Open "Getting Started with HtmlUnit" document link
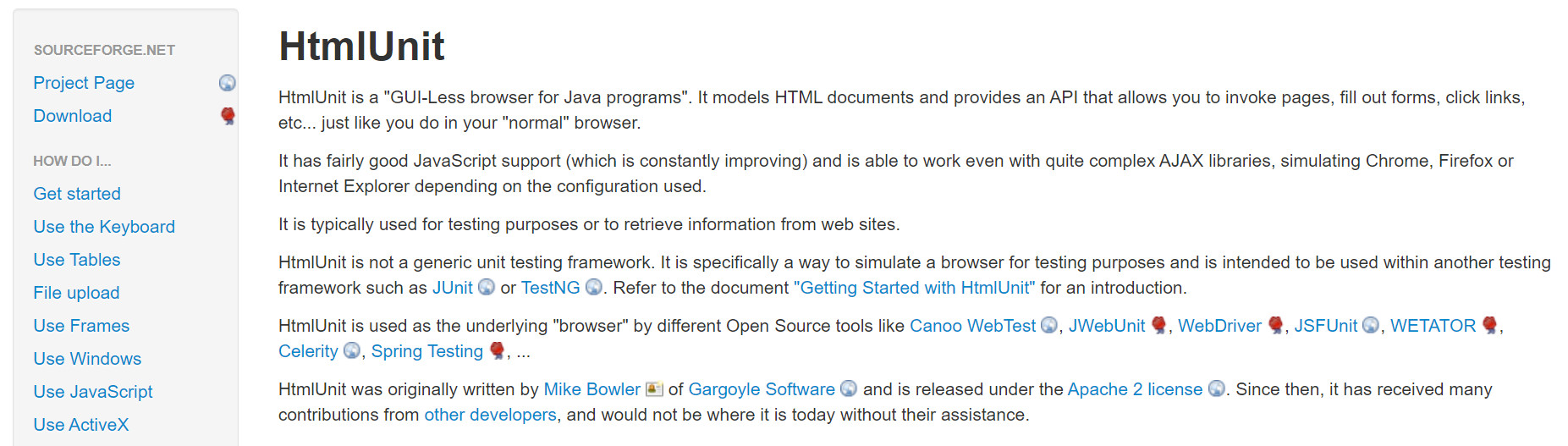The width and height of the screenshot is (1568, 446). click(914, 288)
